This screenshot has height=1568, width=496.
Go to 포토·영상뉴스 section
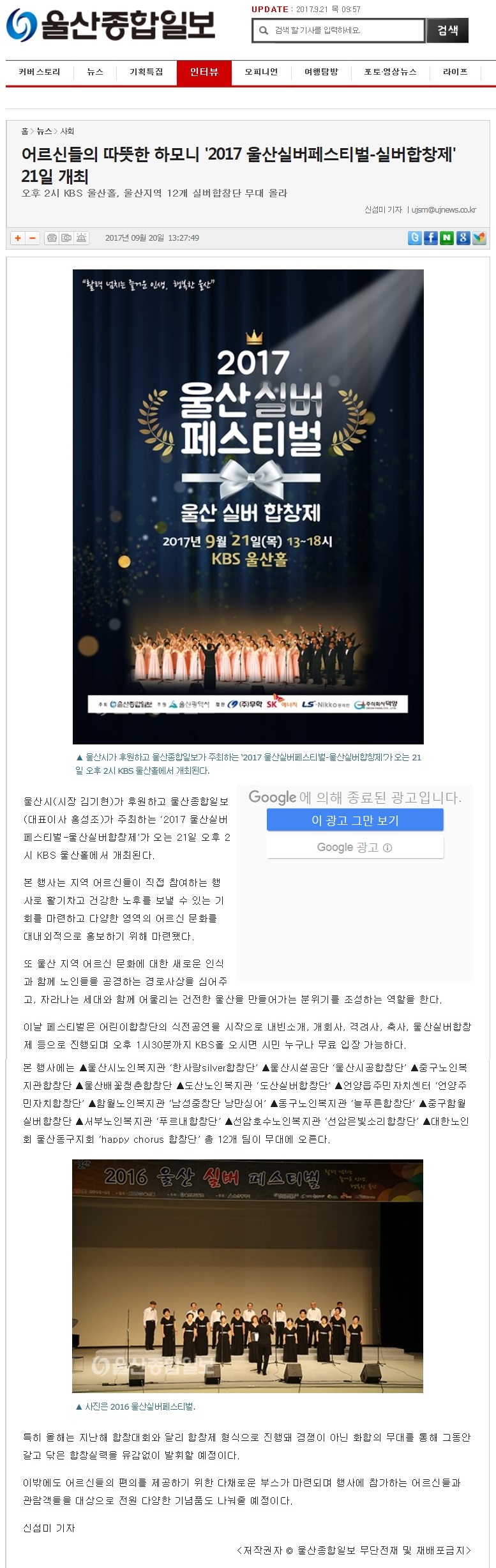(x=390, y=72)
